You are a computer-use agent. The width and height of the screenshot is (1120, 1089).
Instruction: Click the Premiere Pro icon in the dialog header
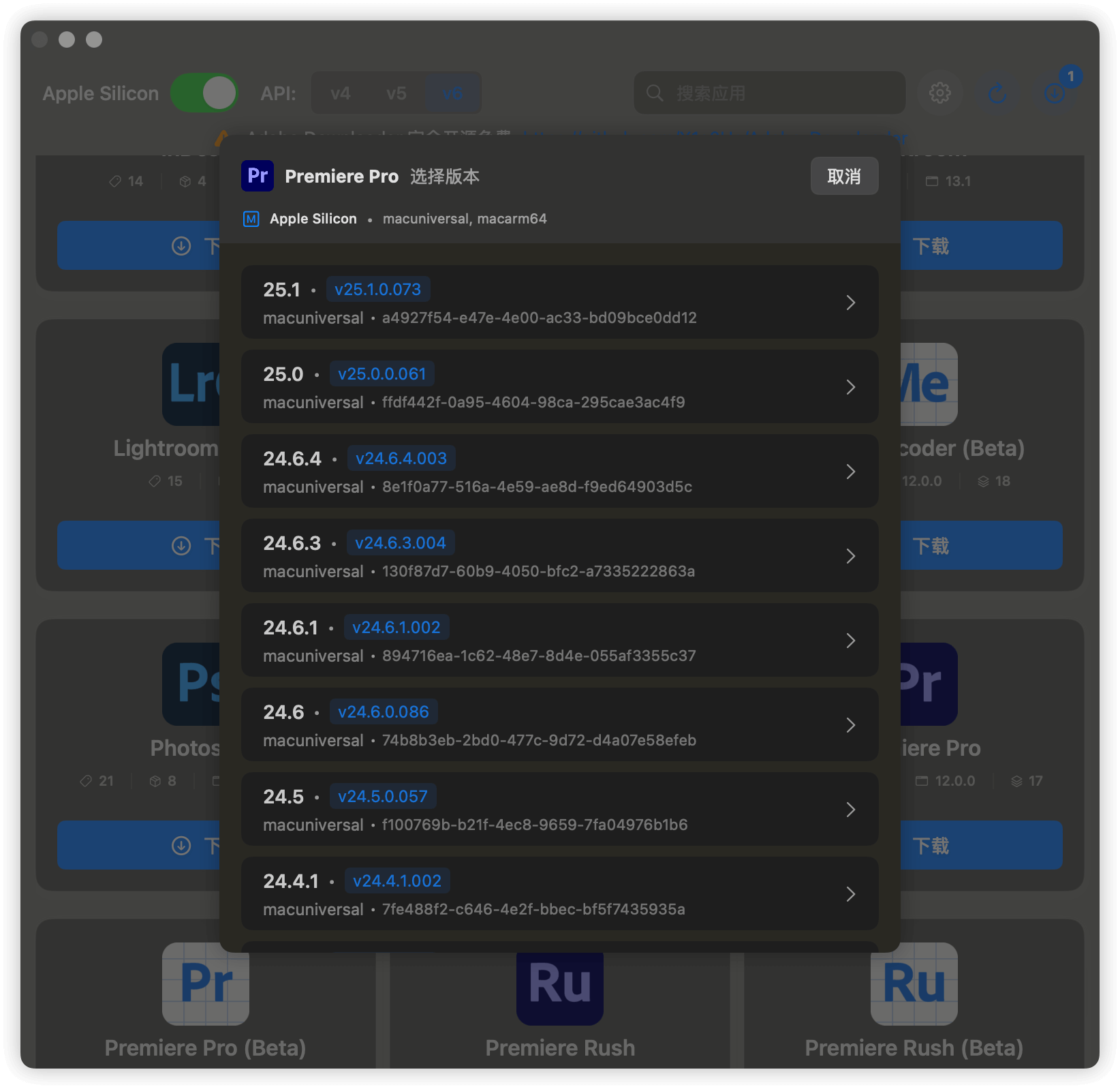coord(257,176)
